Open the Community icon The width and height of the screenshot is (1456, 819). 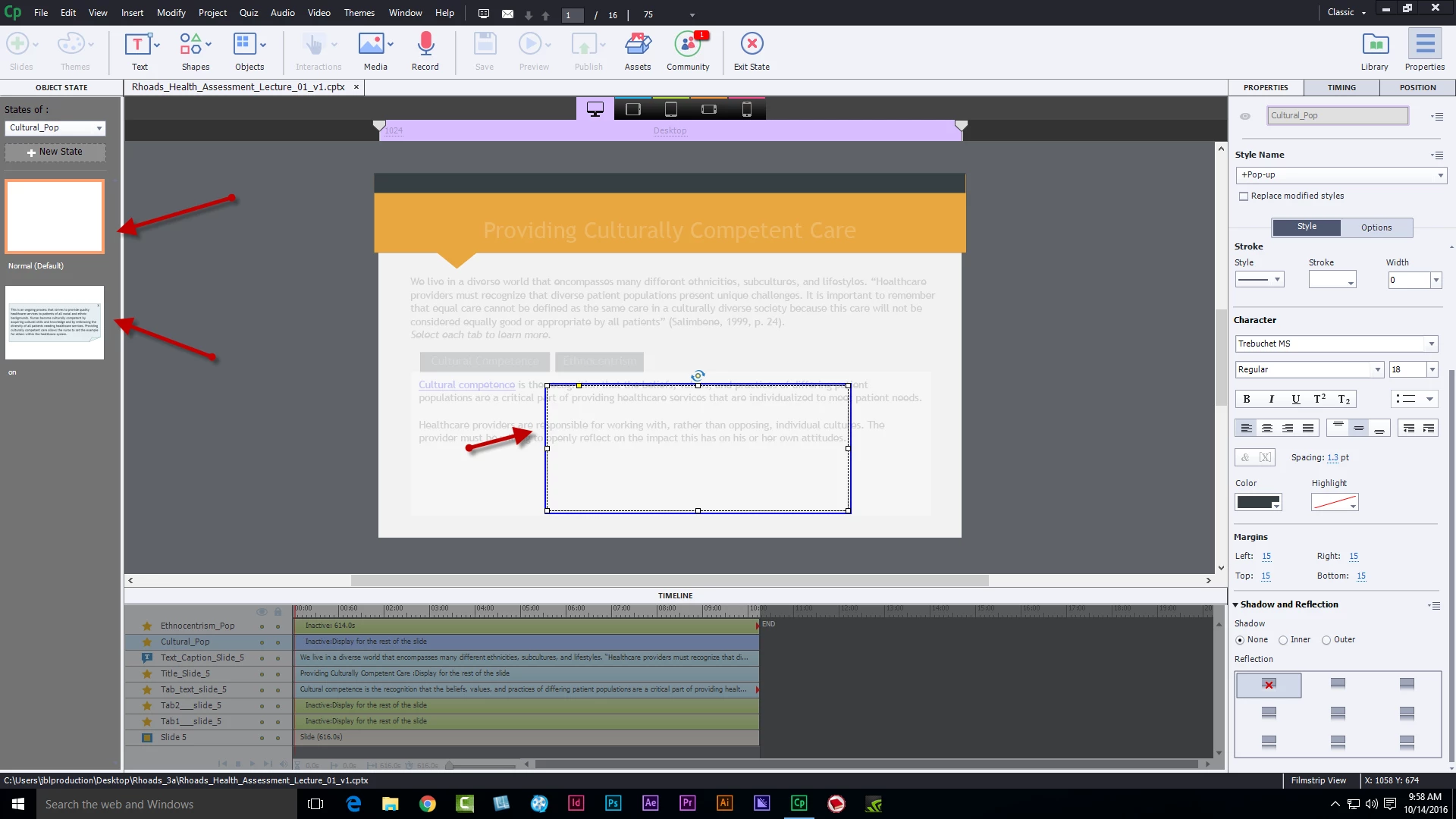688,44
